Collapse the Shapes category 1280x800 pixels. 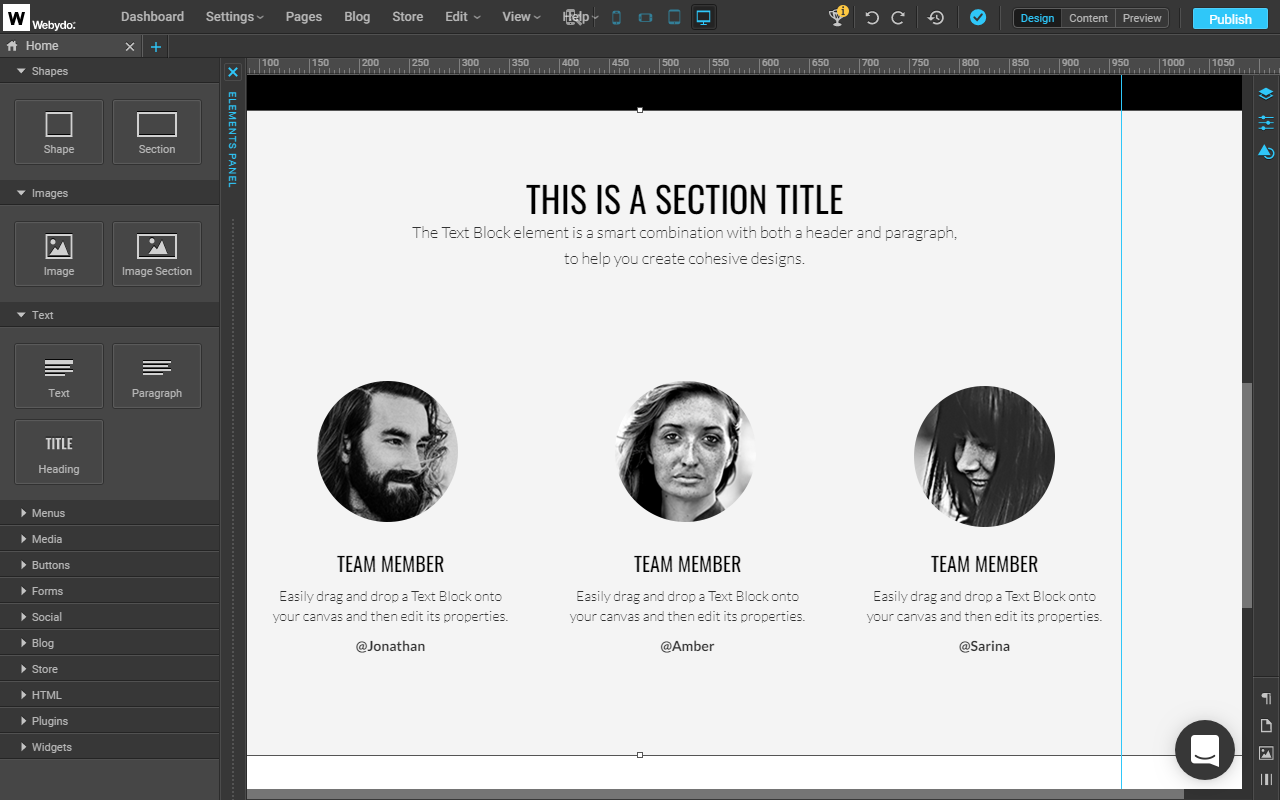(x=110, y=71)
